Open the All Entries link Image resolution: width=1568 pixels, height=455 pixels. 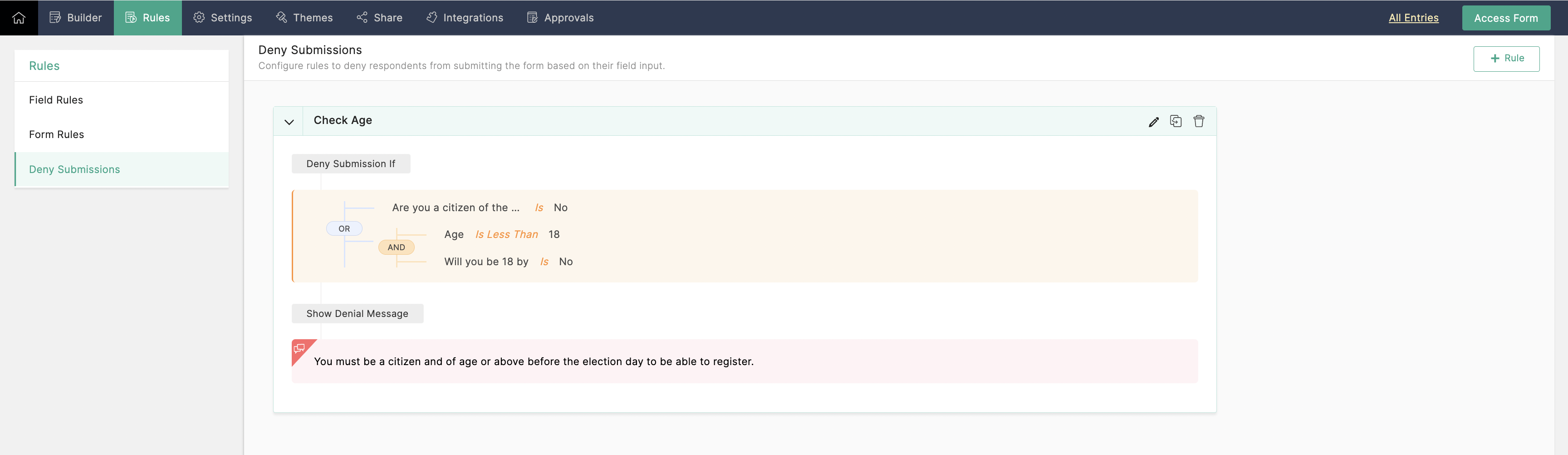1413,18
